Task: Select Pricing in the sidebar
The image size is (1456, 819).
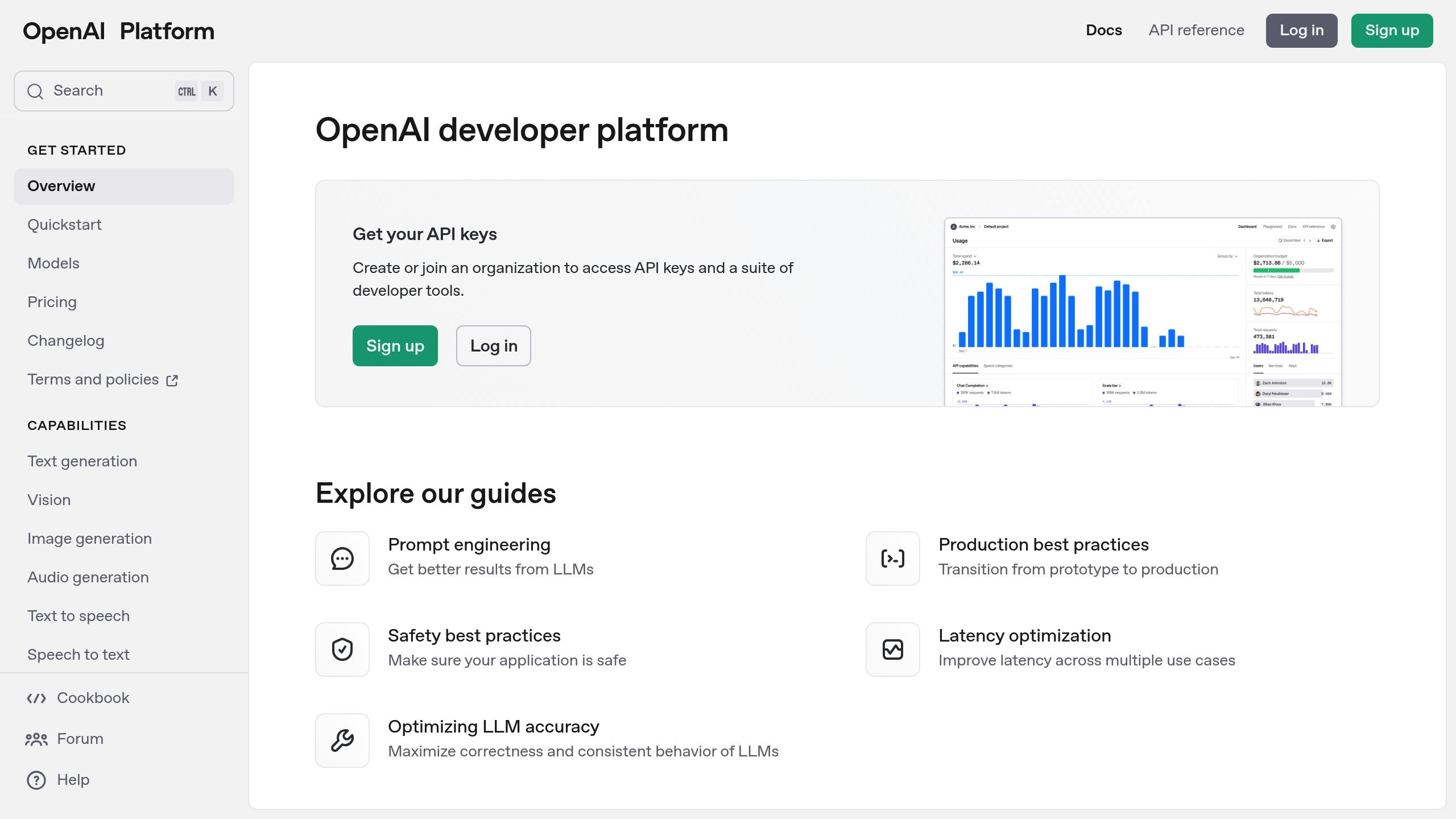Action: pos(52,302)
